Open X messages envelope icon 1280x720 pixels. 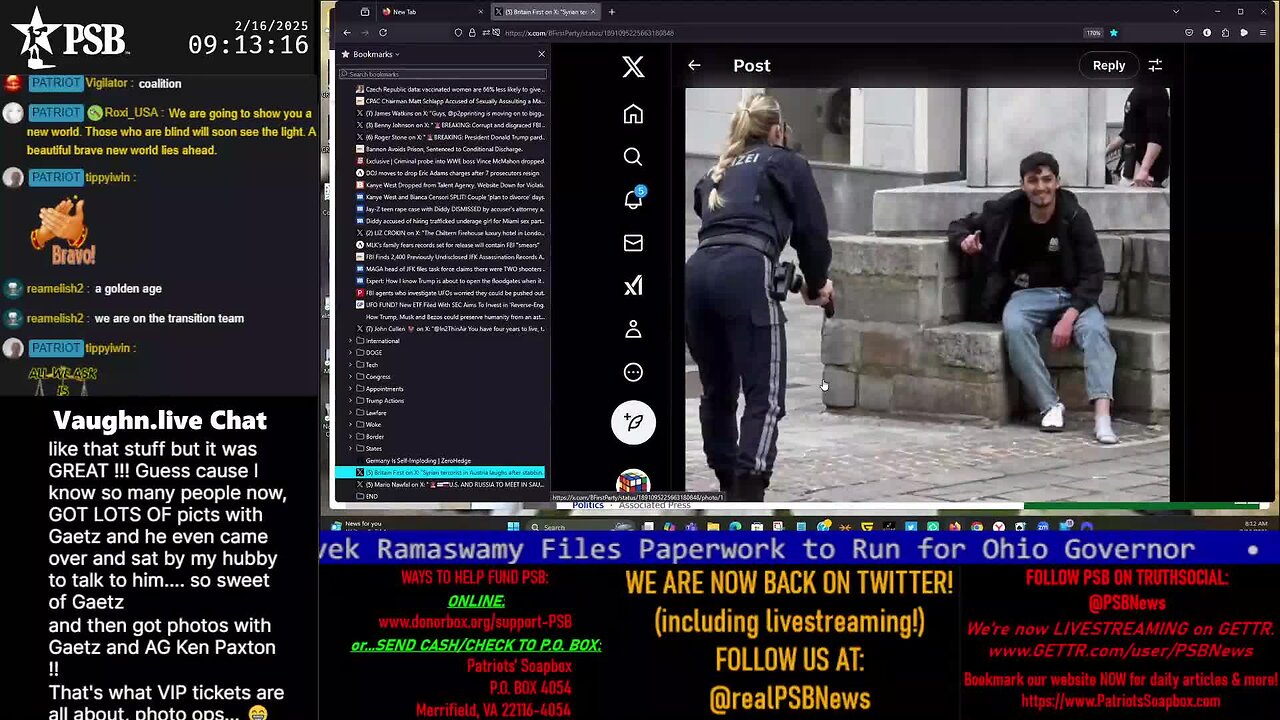click(x=633, y=243)
